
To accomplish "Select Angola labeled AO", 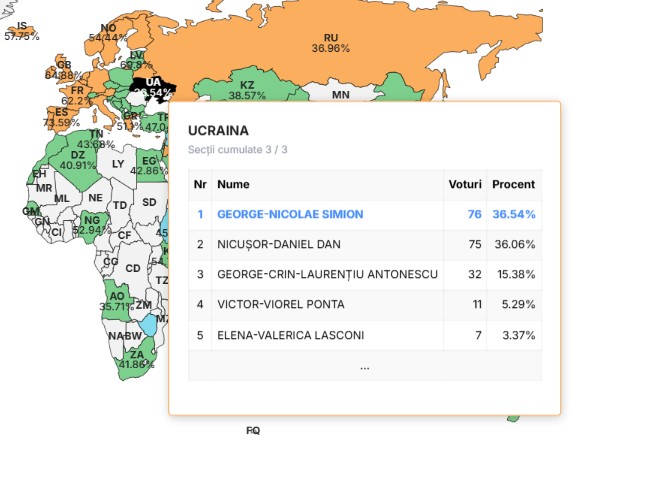I will (x=117, y=301).
